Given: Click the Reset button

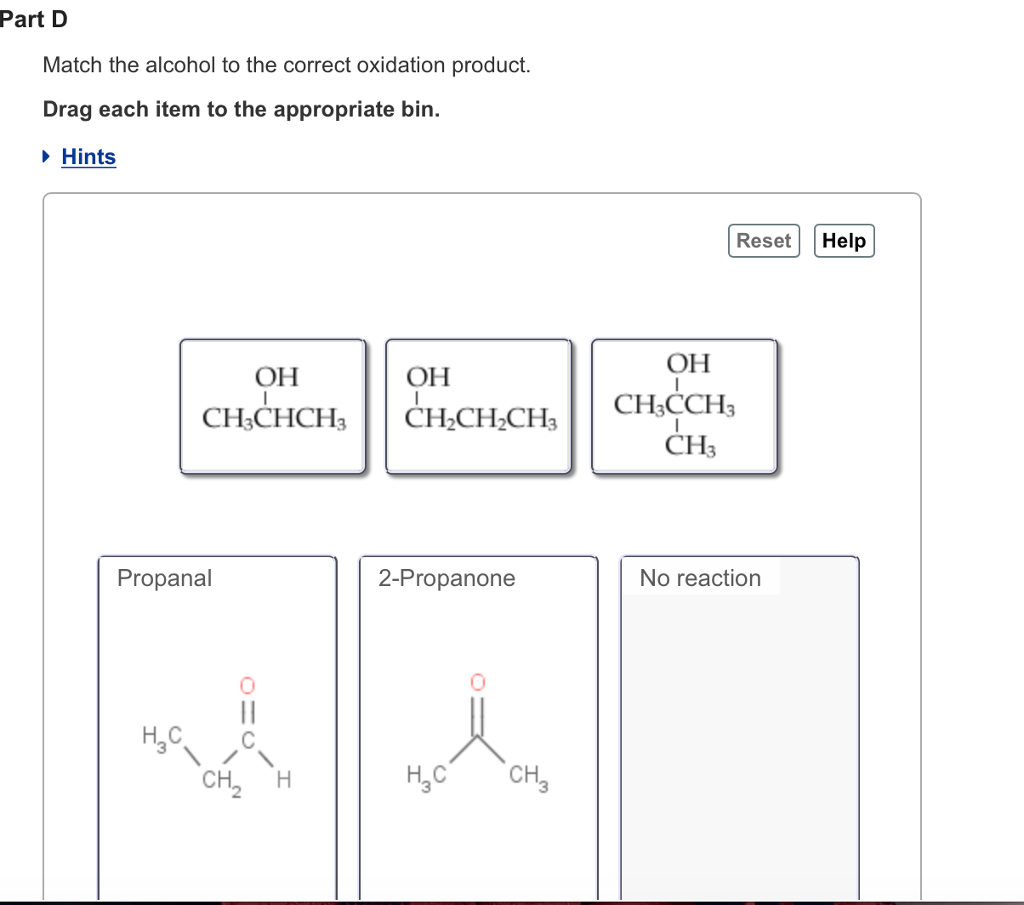Looking at the screenshot, I should 764,240.
